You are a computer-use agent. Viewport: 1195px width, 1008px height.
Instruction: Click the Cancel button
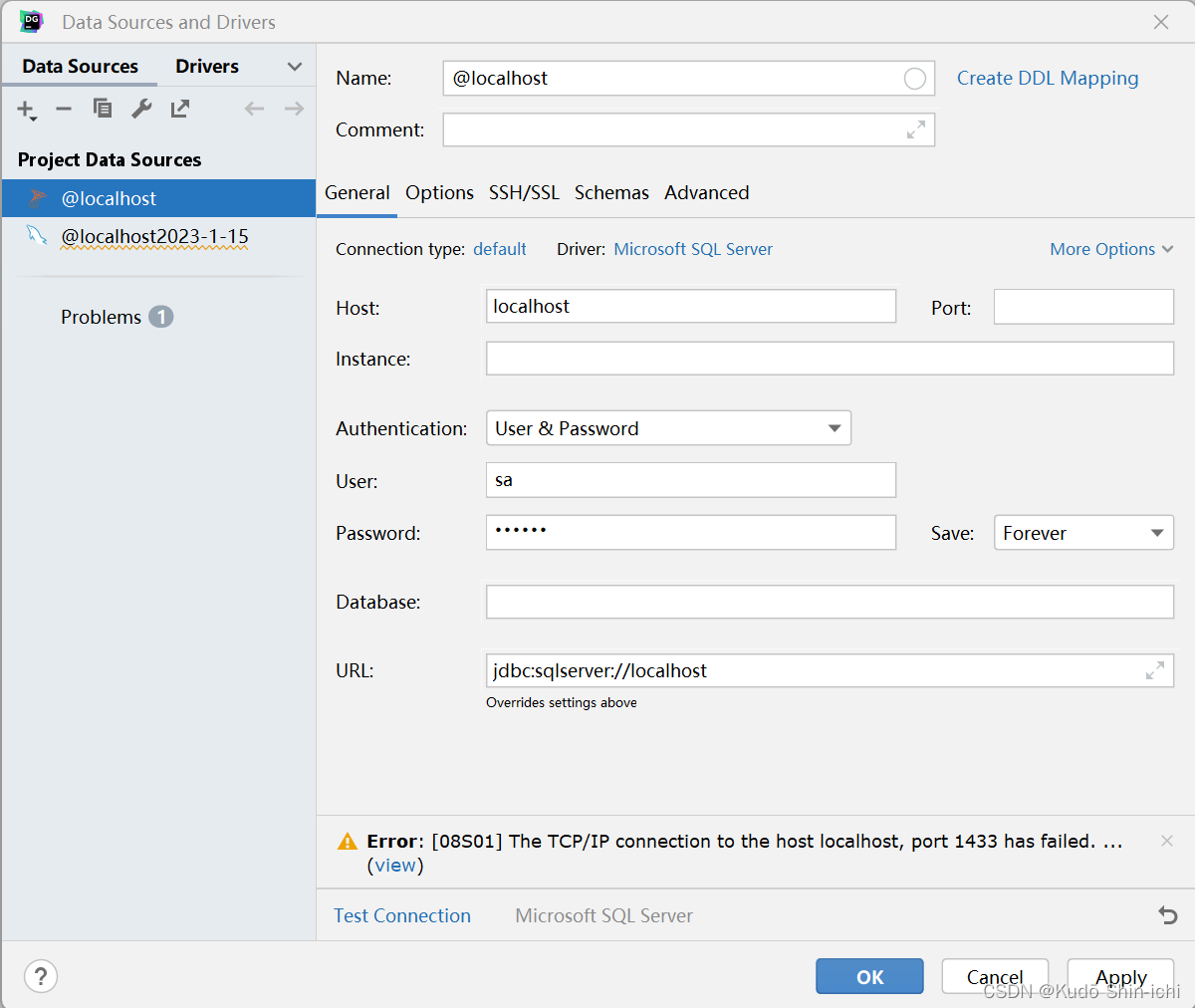(x=995, y=976)
